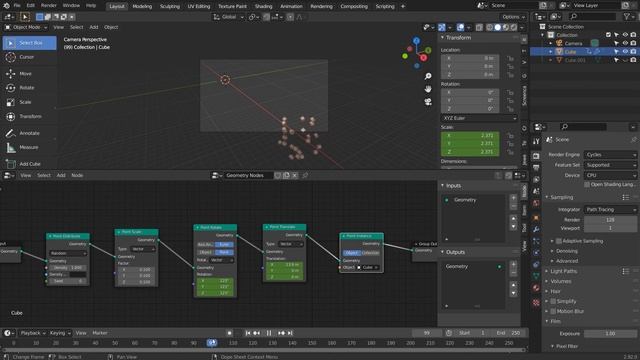The width and height of the screenshot is (640, 360).
Task: Open the Output properties tab icon
Action: [x=536, y=168]
